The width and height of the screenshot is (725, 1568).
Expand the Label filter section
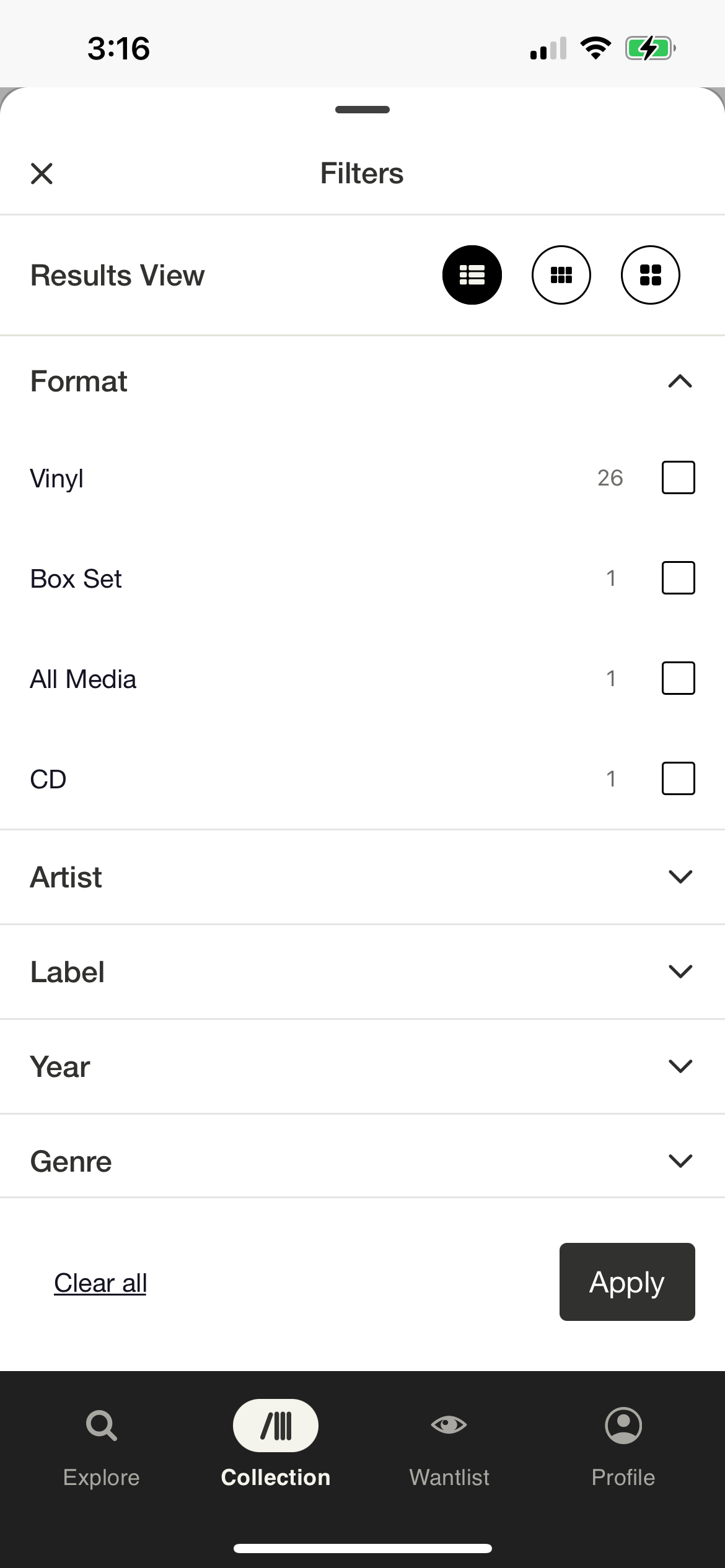680,972
